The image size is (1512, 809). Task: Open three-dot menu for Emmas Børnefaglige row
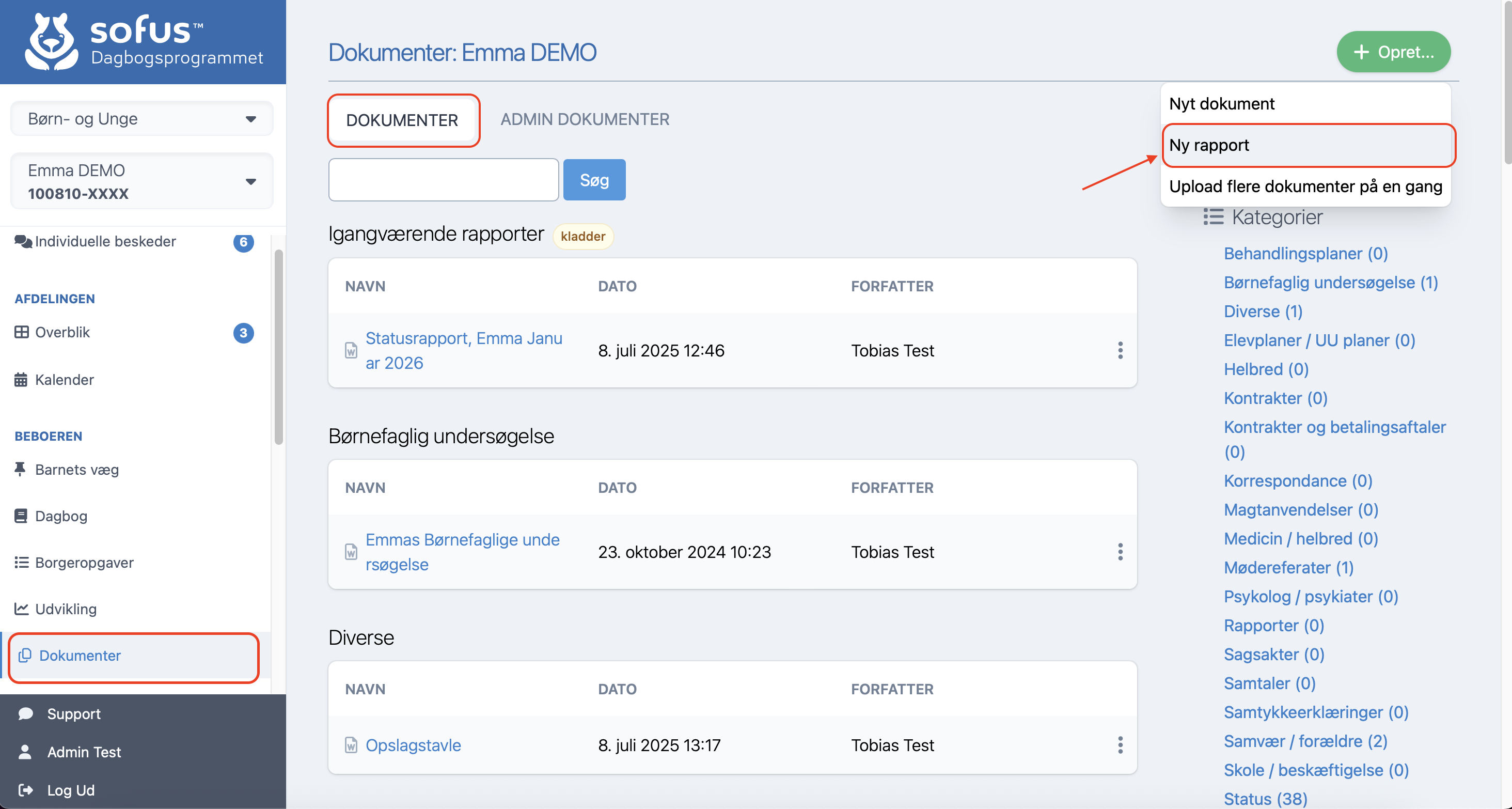[x=1120, y=552]
